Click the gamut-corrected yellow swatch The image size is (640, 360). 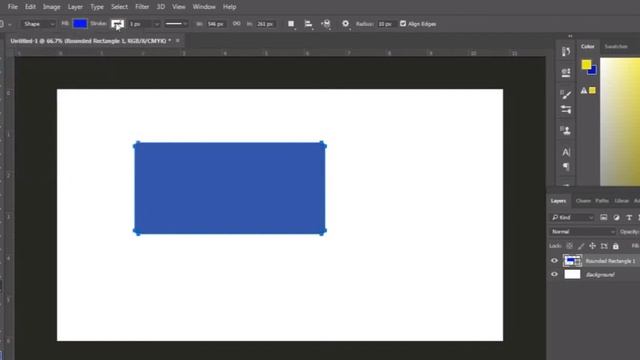click(592, 90)
